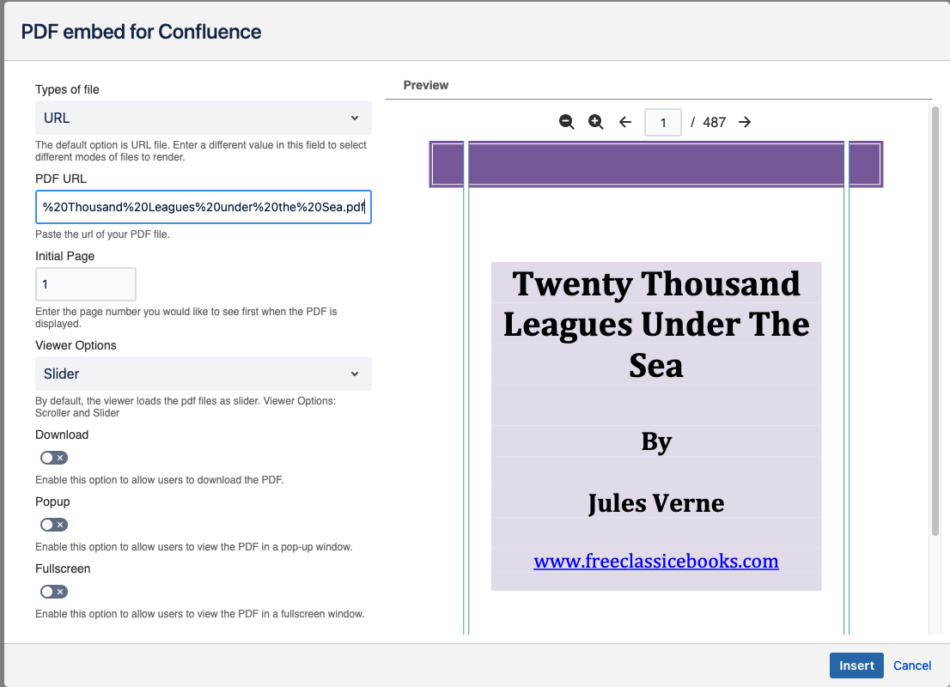Click the zoom in magnifier icon

click(x=596, y=122)
